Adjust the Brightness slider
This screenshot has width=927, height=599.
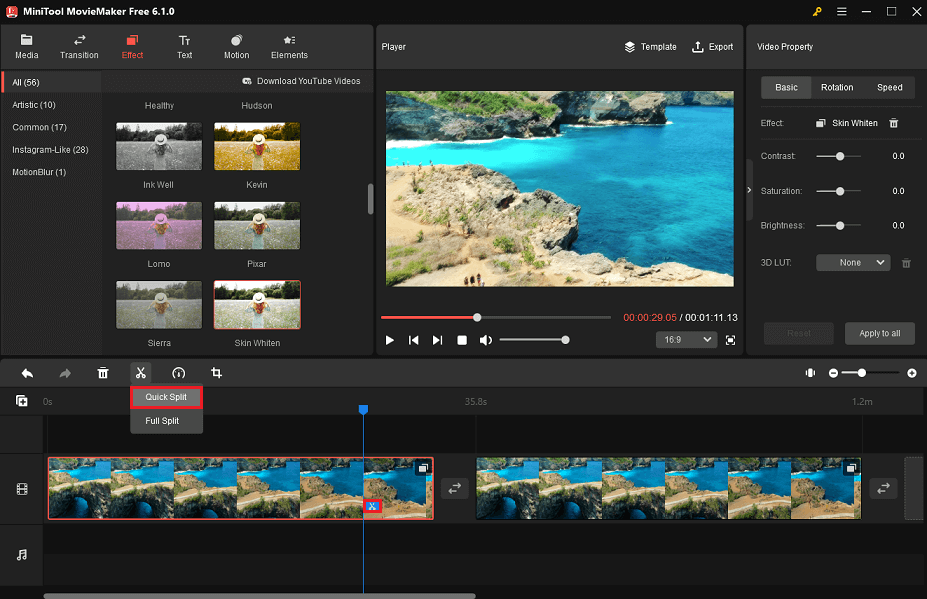pyautogui.click(x=839, y=225)
